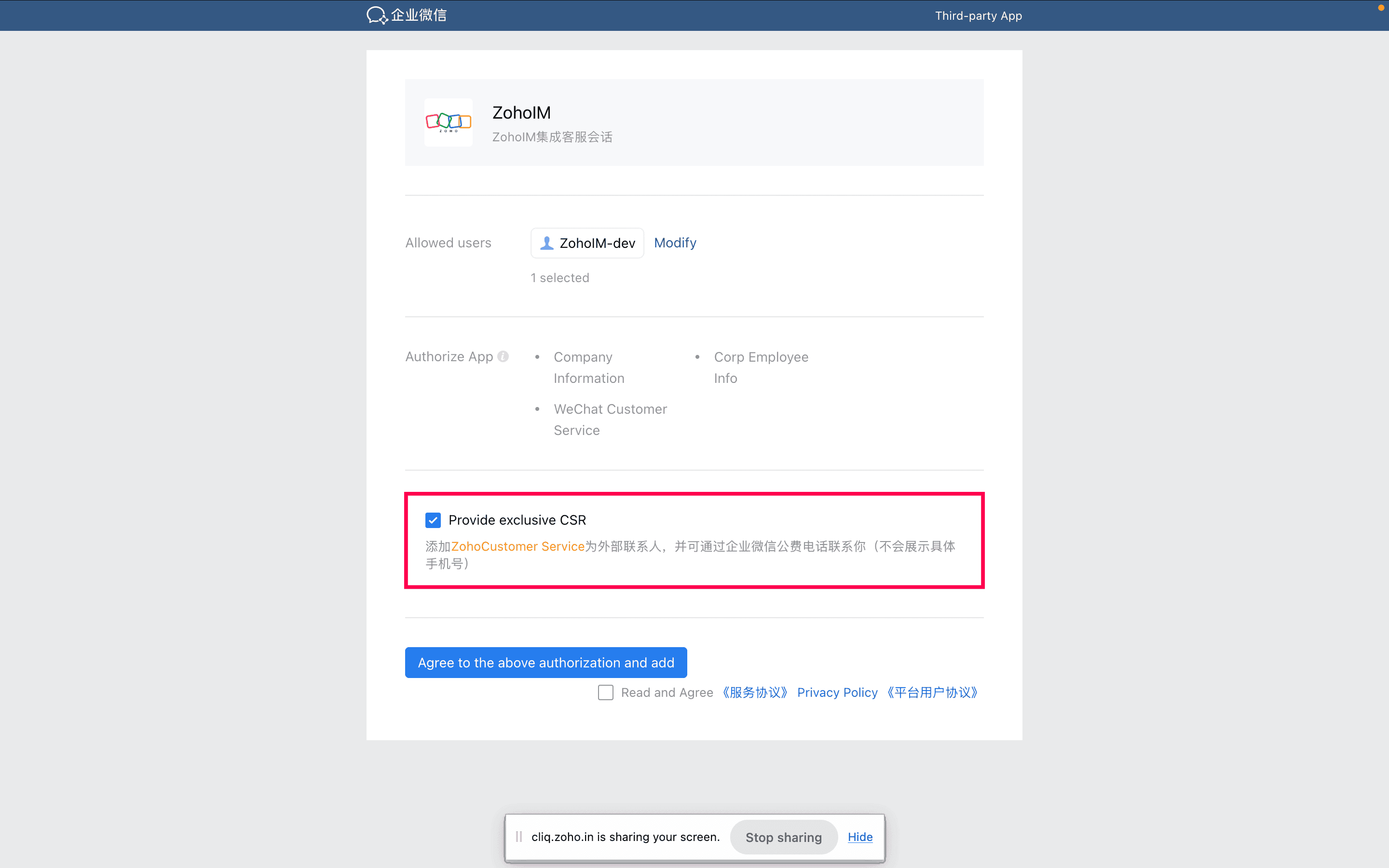
Task: Click the WeCom logo icon in the header
Action: point(377,15)
